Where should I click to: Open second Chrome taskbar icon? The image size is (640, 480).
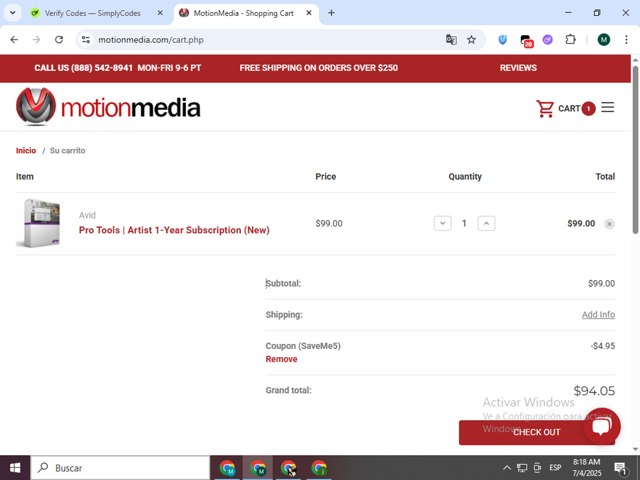(258, 468)
